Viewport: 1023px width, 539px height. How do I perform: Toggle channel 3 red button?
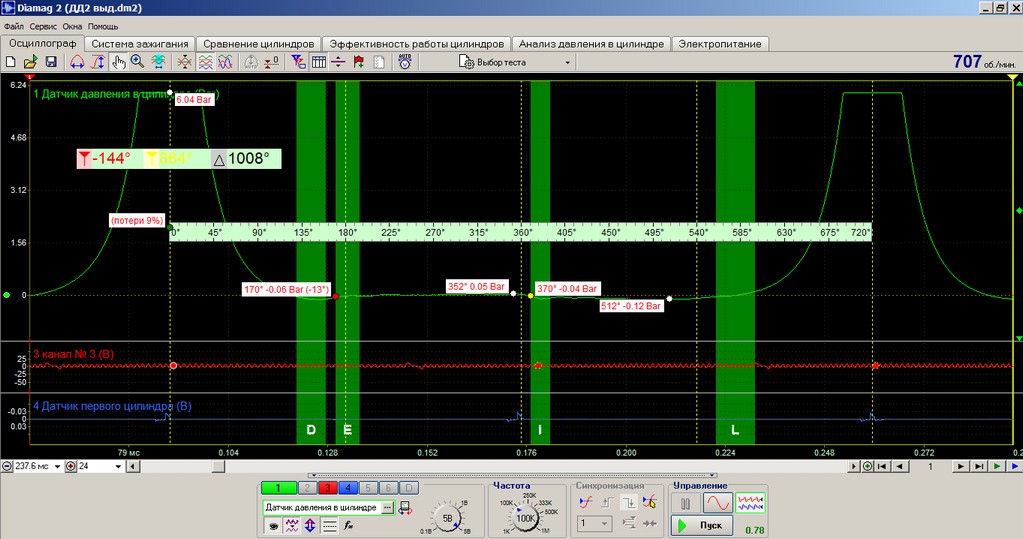328,487
